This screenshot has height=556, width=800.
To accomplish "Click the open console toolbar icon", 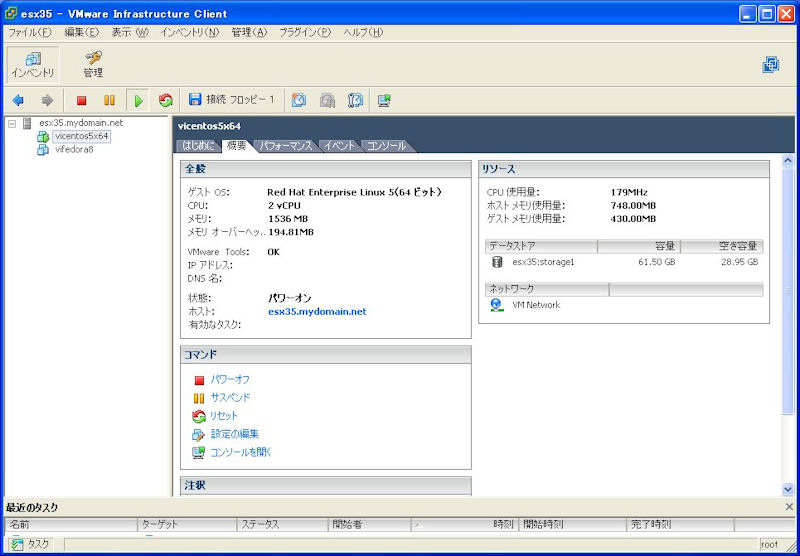I will click(384, 100).
